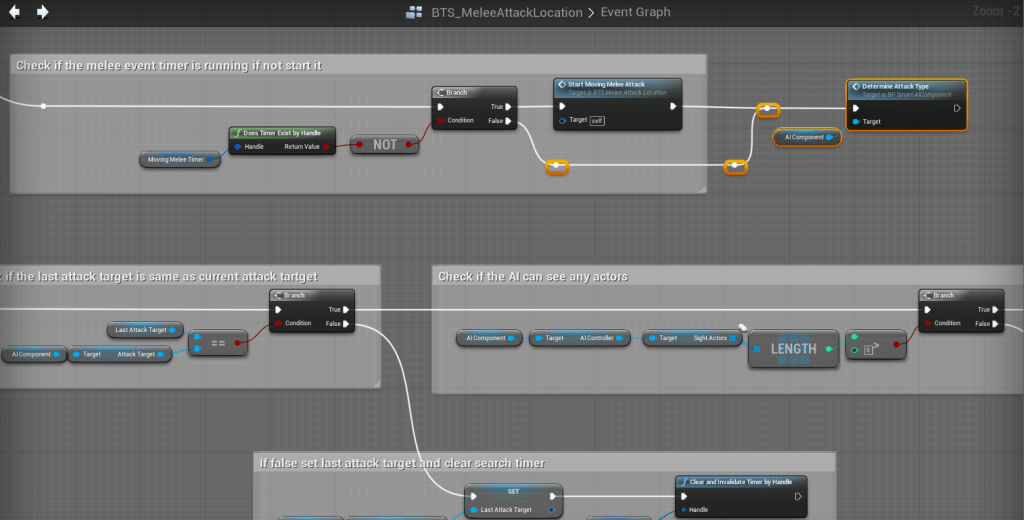The image size is (1024, 520).
Task: Click the blueprint icon beside BTS_MeleeAttackLocation
Action: 413,13
